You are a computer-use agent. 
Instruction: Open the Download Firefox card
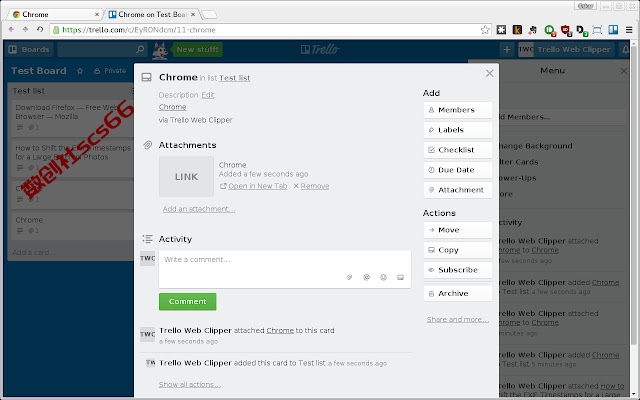(71, 117)
